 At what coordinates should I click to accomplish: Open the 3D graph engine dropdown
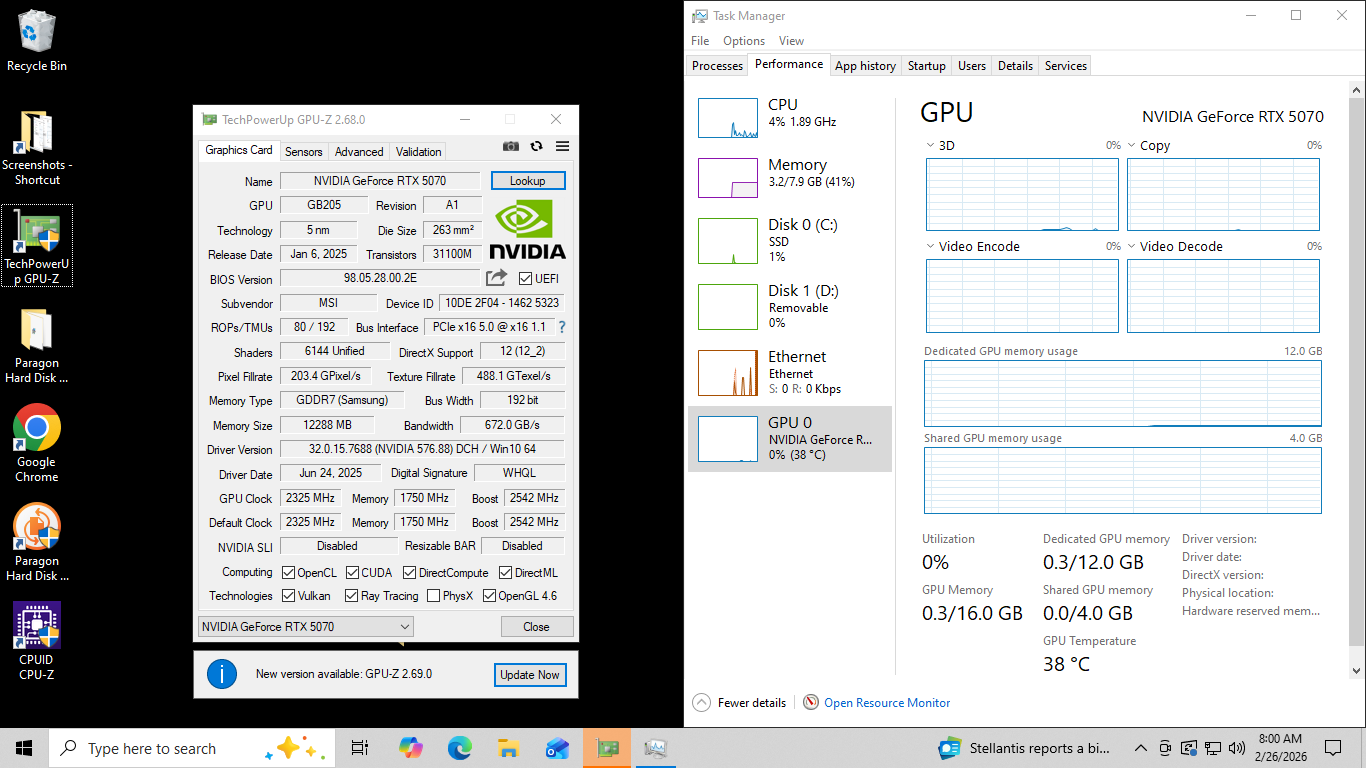931,146
